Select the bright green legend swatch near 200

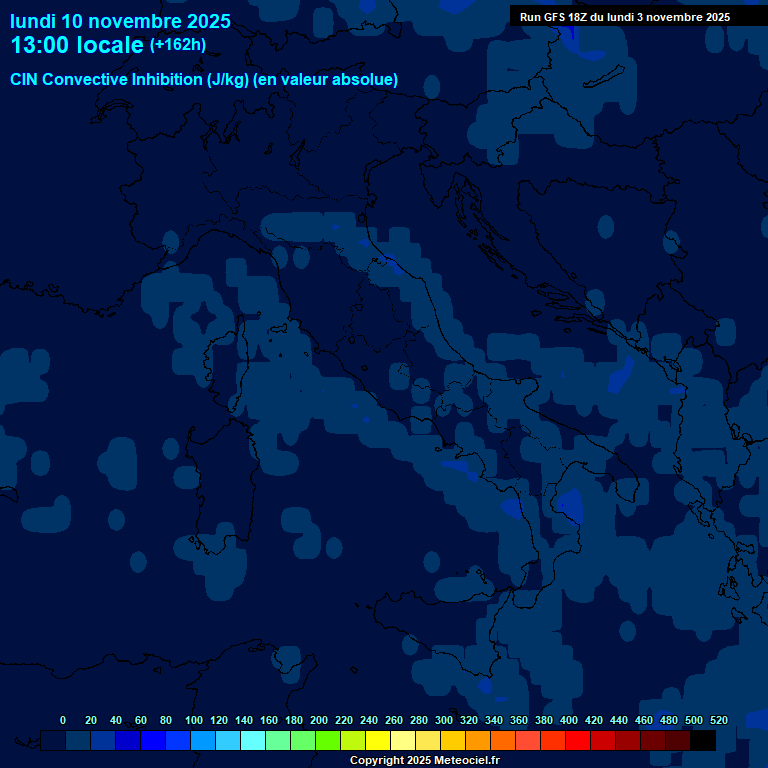coord(328,740)
